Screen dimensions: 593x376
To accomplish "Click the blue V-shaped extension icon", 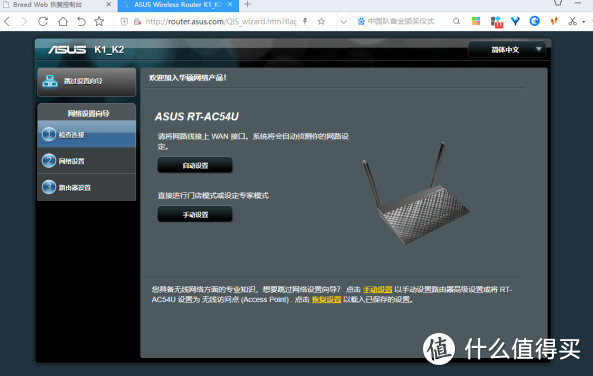I will pos(515,21).
